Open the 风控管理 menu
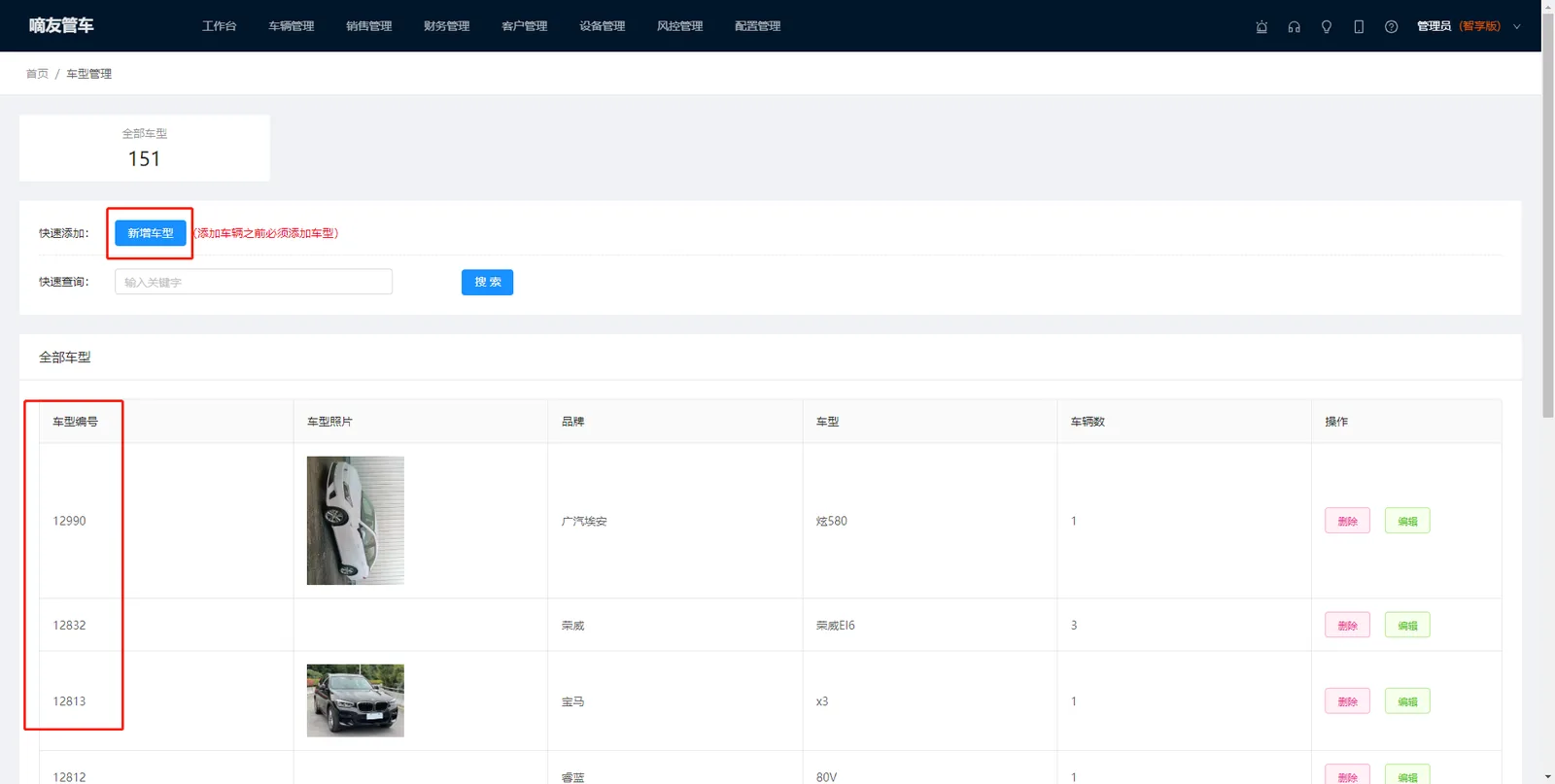The width and height of the screenshot is (1555, 784). [x=680, y=26]
